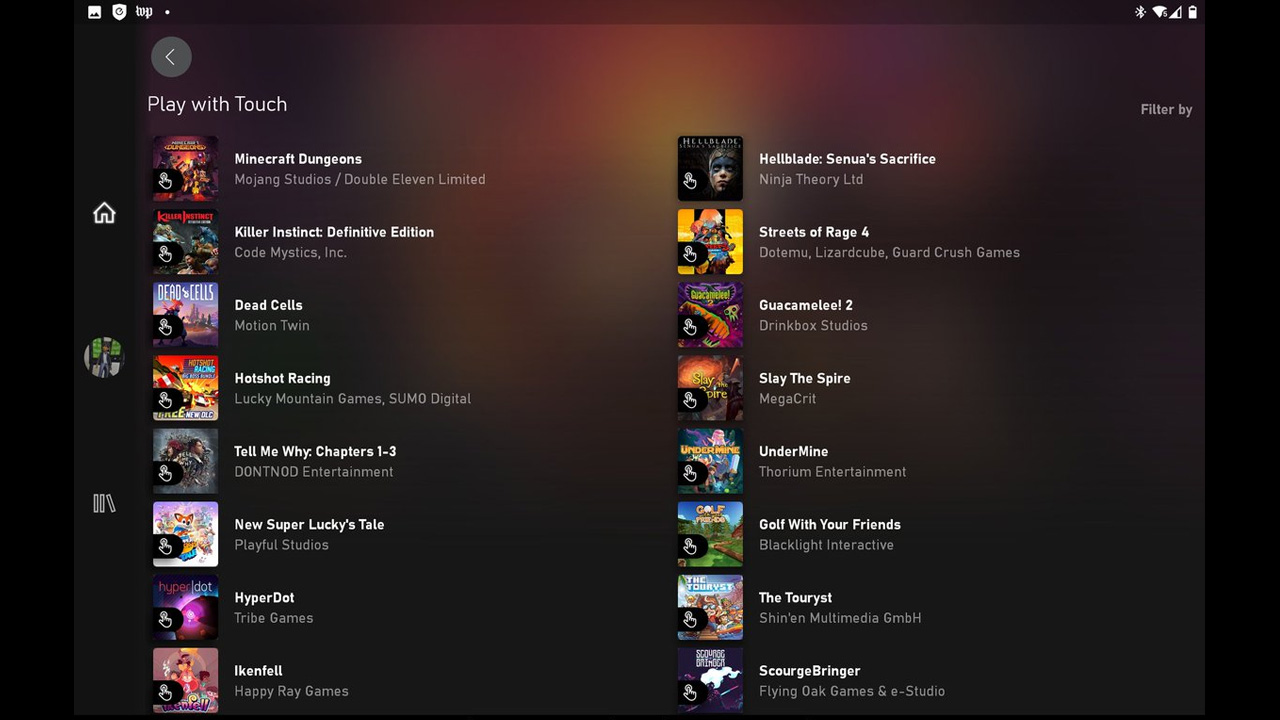1280x720 pixels.
Task: Click Dotemu, Lizardcube, Guard Crush Games text
Action: pyautogui.click(x=890, y=252)
